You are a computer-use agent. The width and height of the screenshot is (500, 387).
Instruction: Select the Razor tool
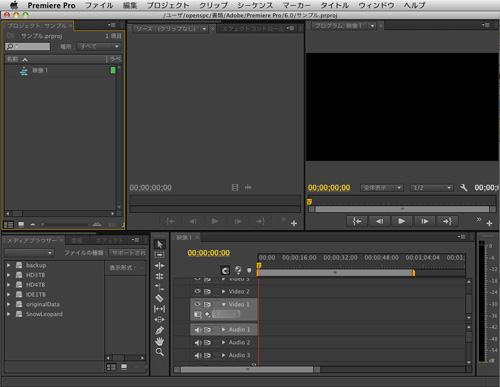[160, 298]
